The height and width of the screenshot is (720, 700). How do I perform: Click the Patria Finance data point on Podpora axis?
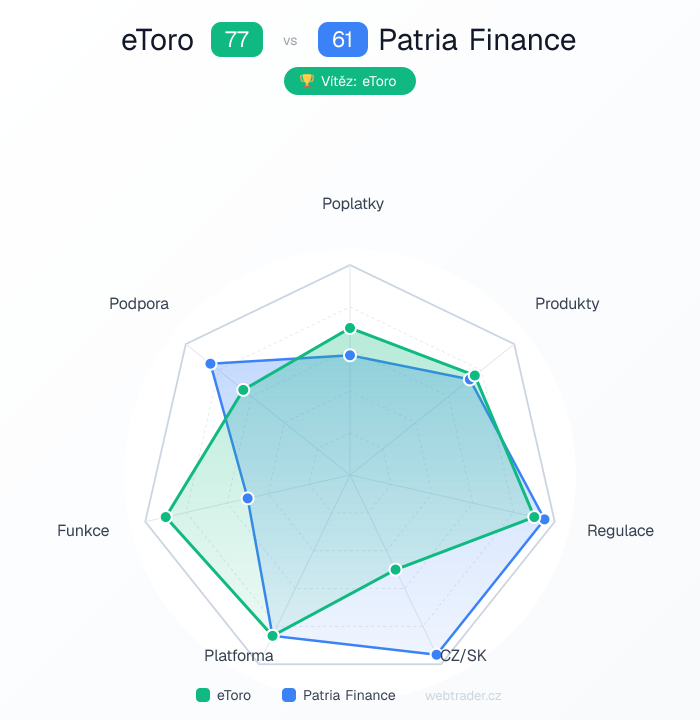[211, 363]
